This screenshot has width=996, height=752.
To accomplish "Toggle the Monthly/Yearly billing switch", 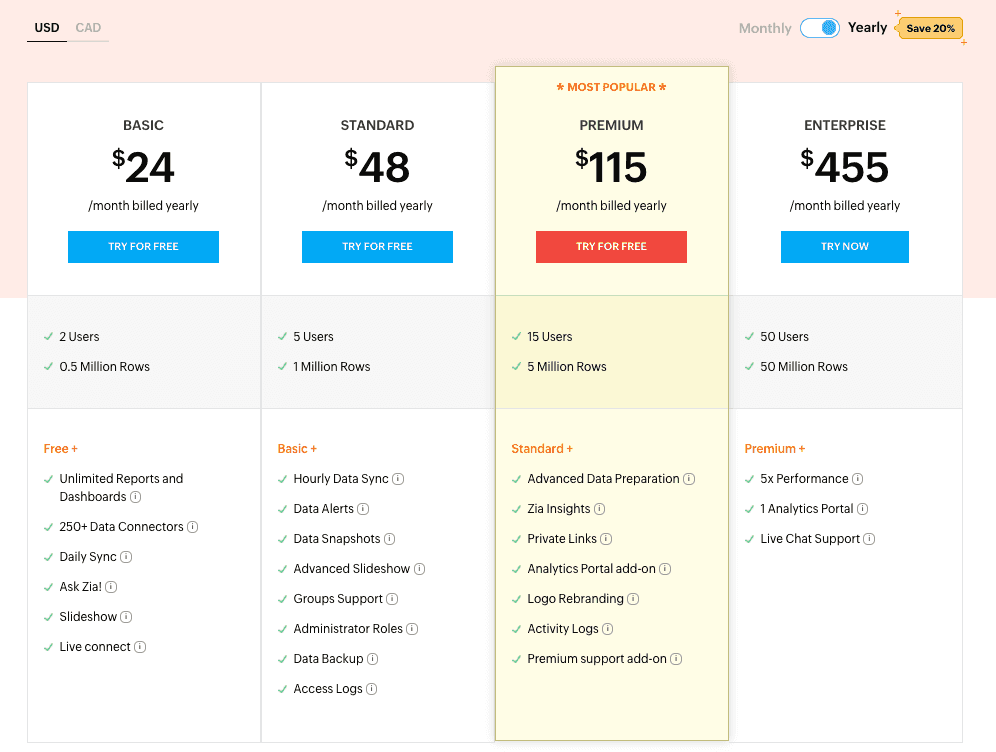I will (x=819, y=28).
